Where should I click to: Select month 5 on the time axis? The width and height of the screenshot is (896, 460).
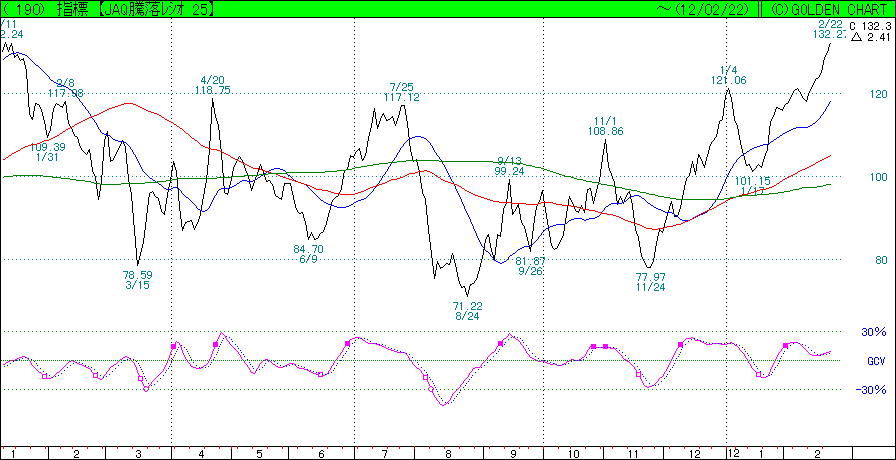pyautogui.click(x=261, y=453)
